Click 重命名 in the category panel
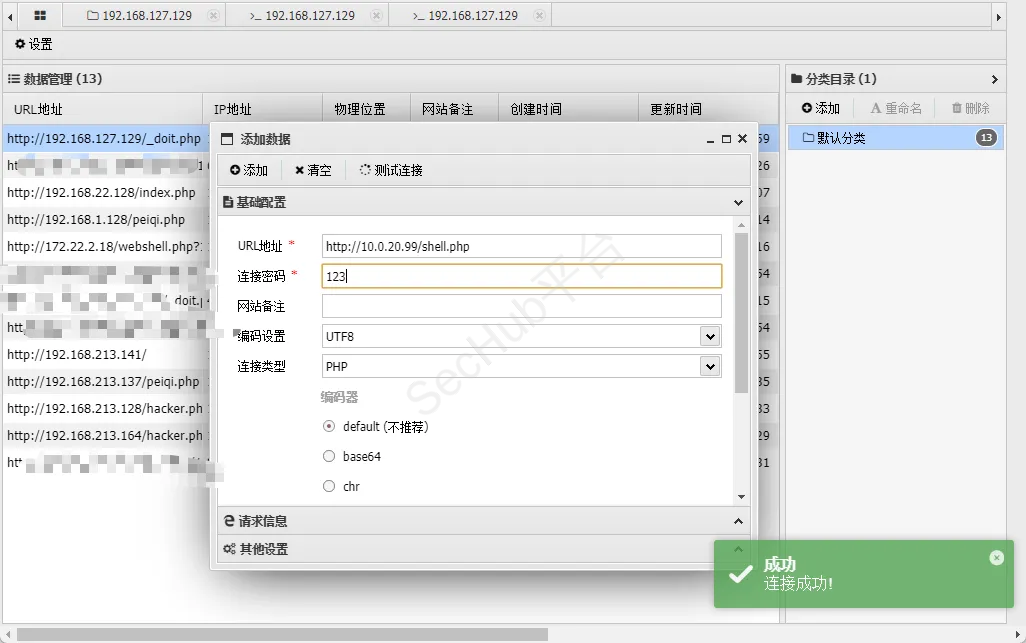 click(x=896, y=108)
